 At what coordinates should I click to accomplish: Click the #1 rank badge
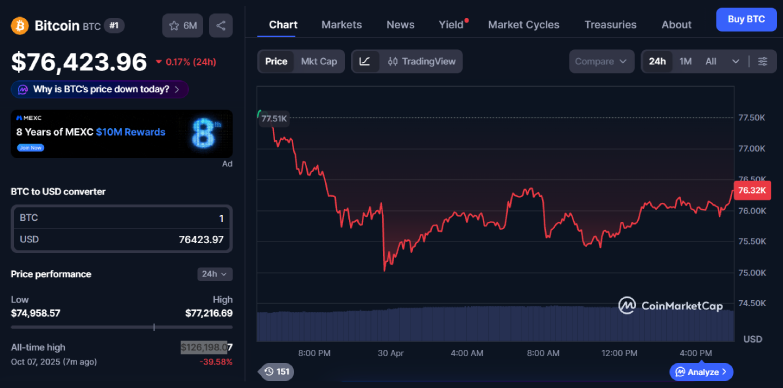(114, 25)
